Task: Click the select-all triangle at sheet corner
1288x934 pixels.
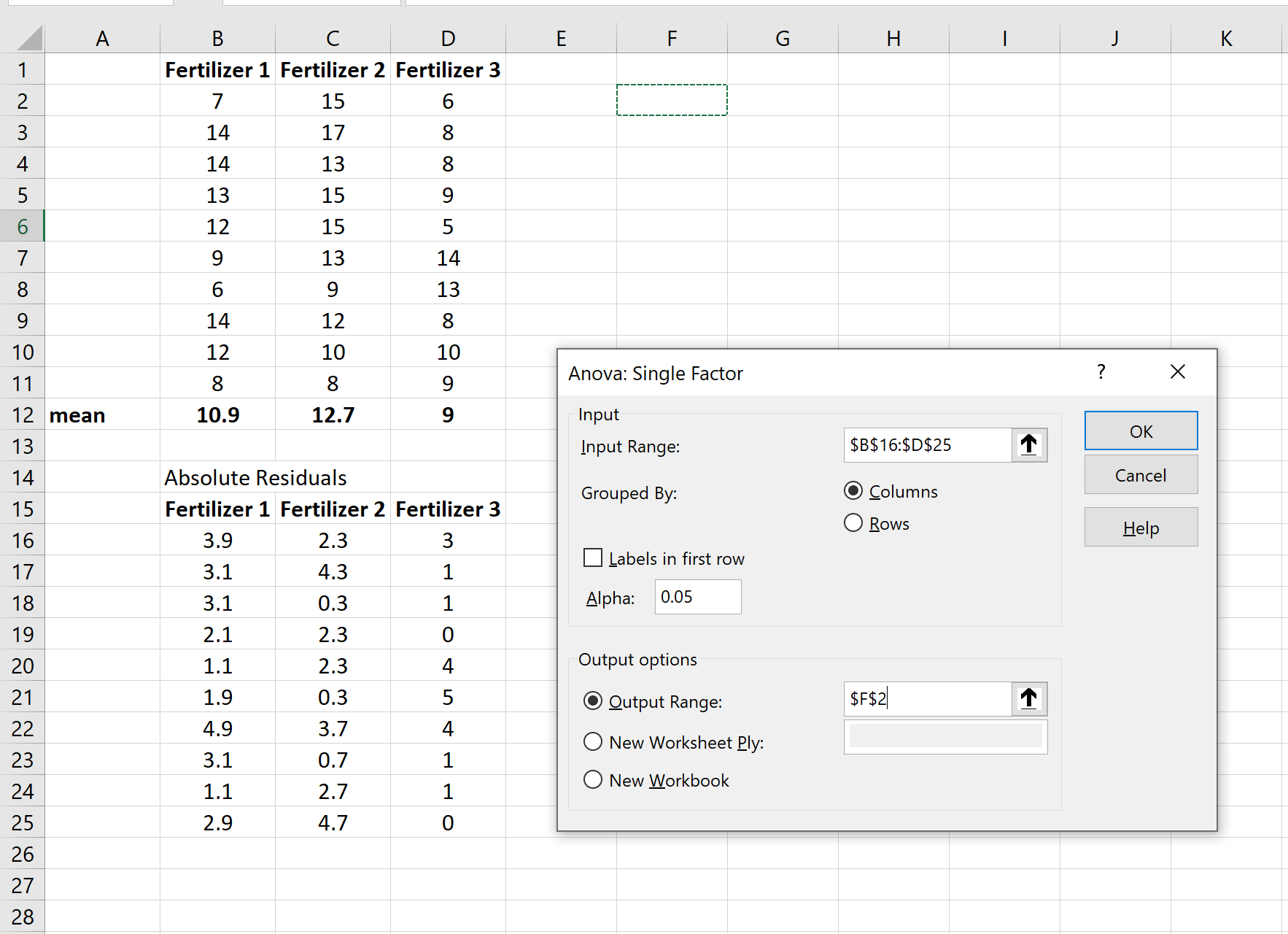Action: (29, 38)
